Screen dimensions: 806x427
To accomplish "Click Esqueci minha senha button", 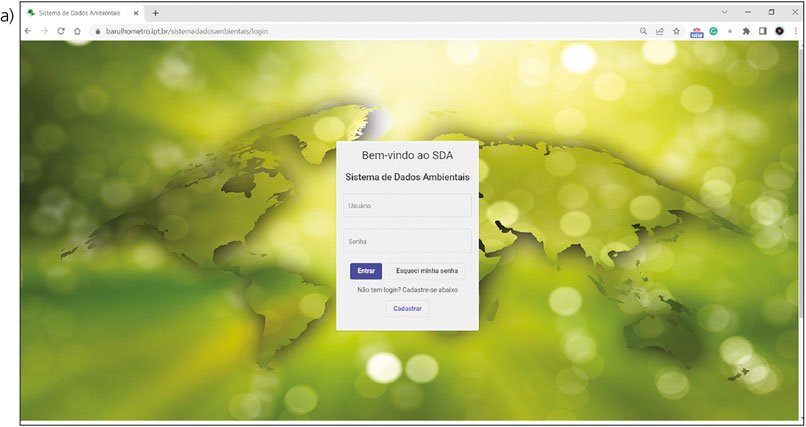I will pyautogui.click(x=427, y=271).
